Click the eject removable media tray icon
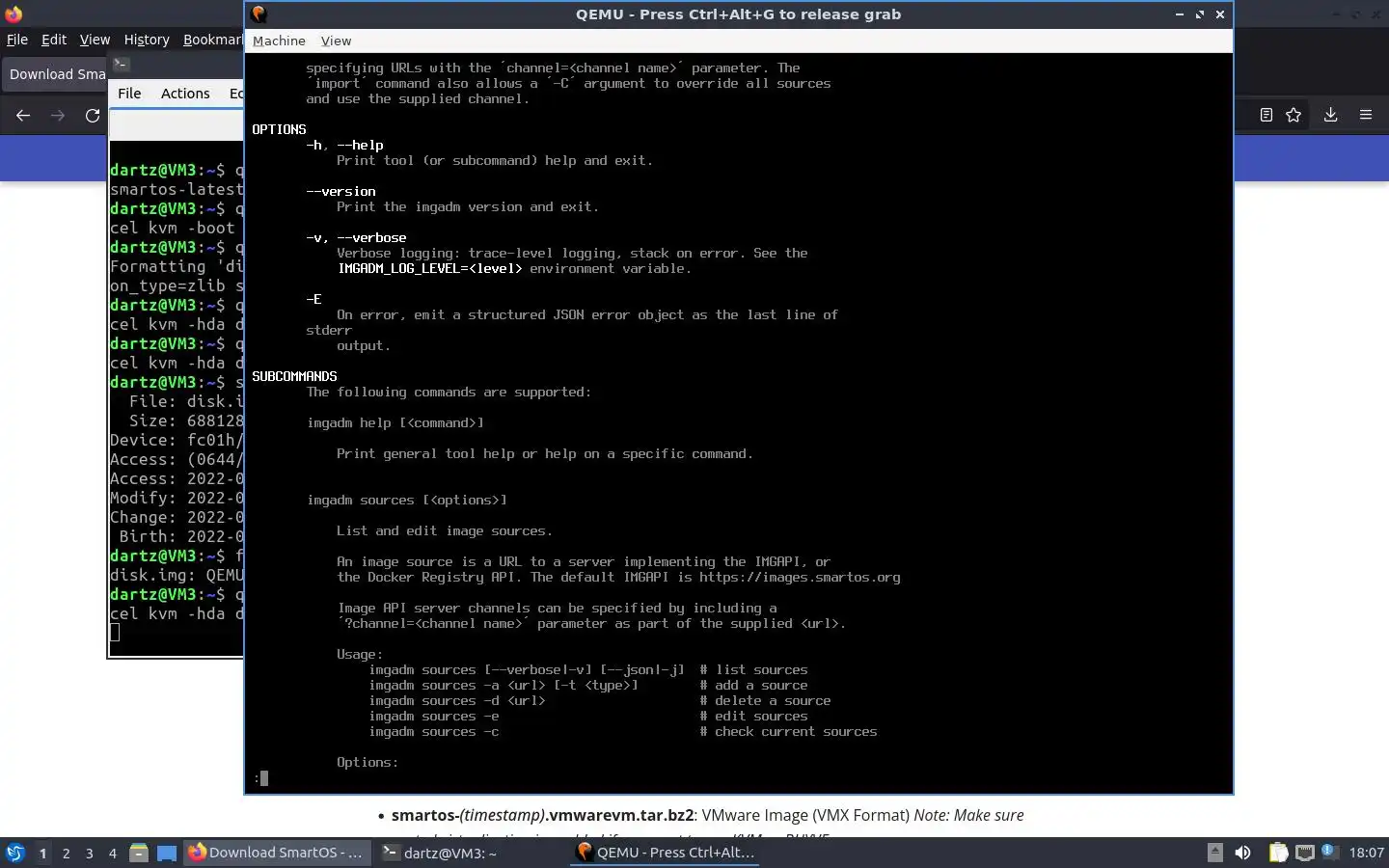This screenshot has width=1389, height=868. 1215,853
